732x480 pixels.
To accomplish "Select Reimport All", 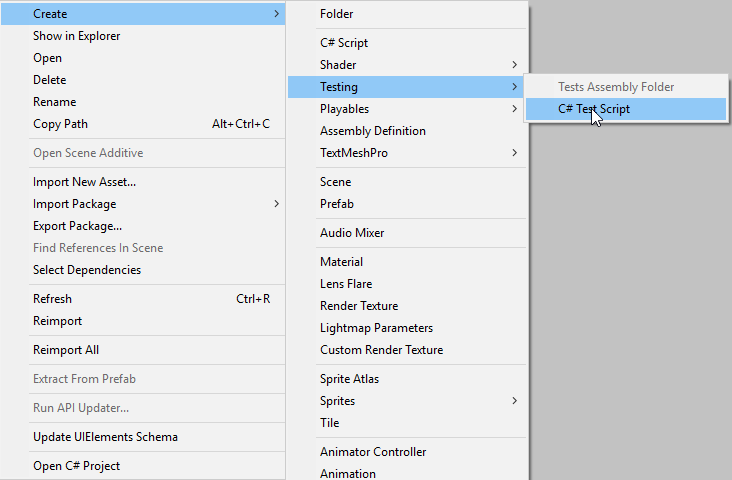I will point(143,350).
